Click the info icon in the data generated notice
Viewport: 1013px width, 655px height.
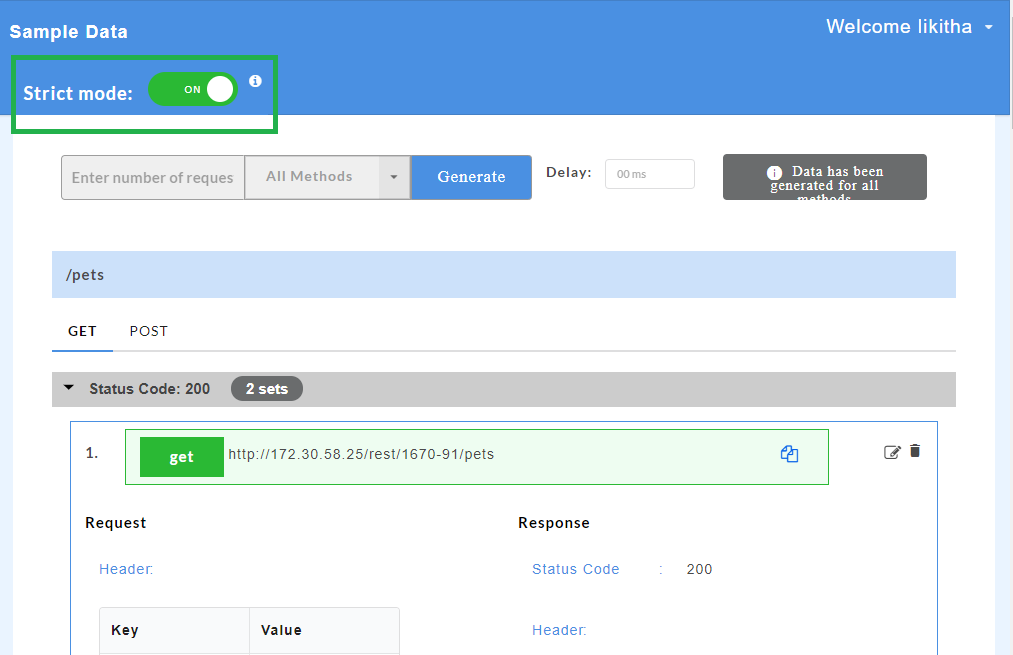coord(774,172)
